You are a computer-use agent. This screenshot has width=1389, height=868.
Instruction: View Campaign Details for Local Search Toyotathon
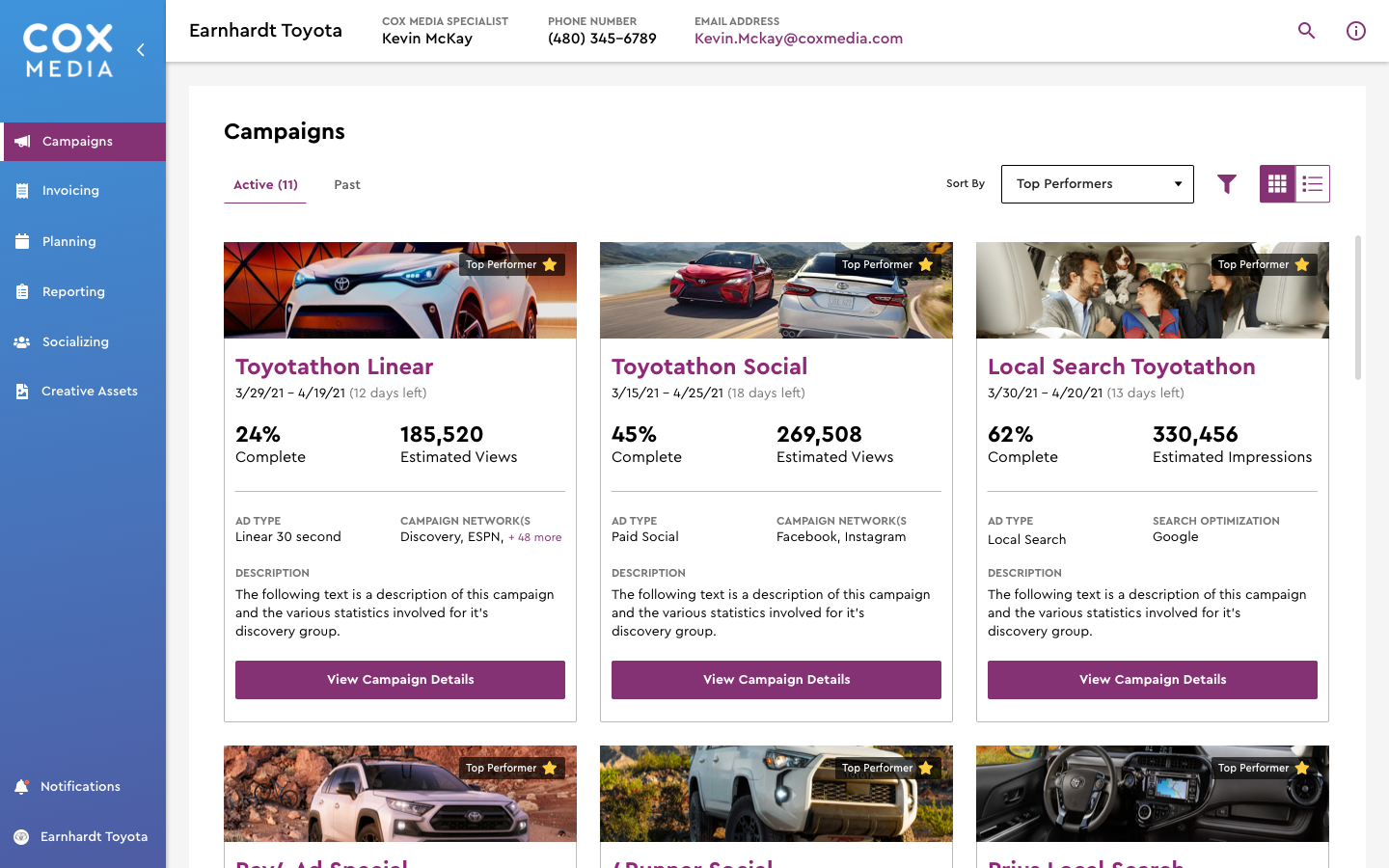(1153, 680)
